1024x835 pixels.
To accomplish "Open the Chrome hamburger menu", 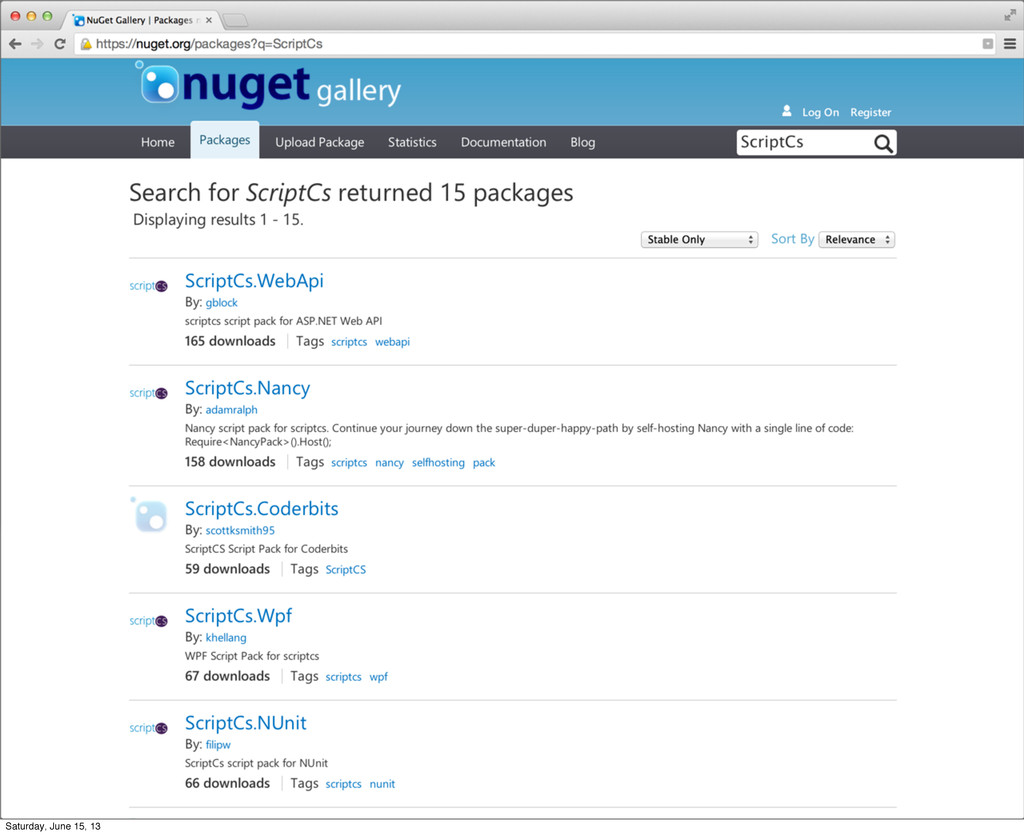I will [x=1010, y=44].
